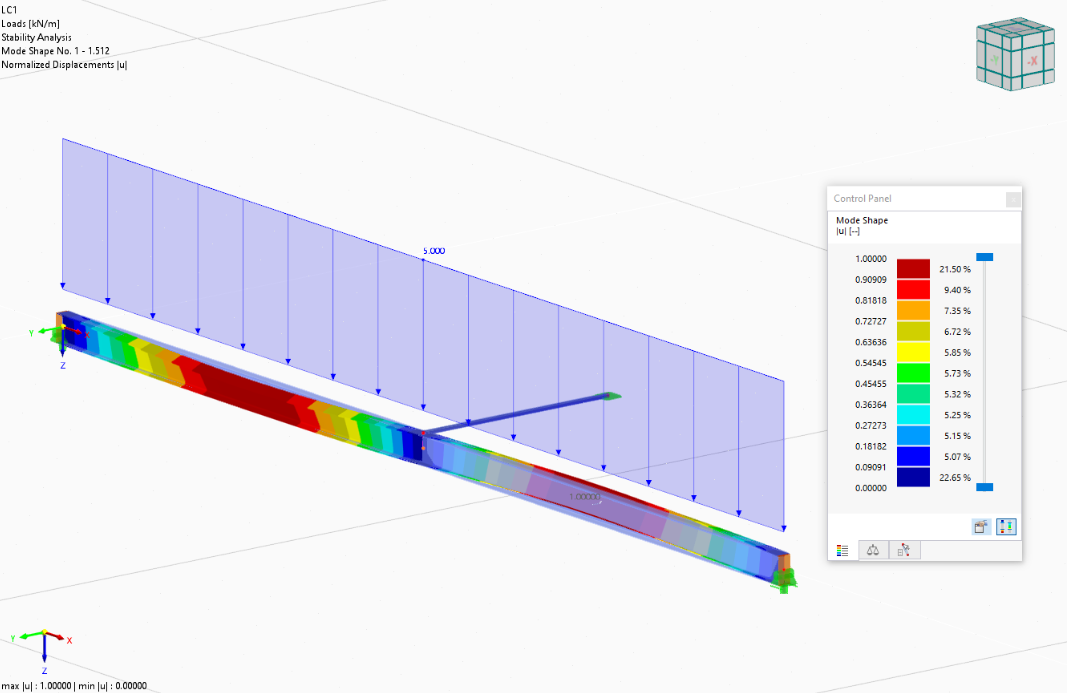The height and width of the screenshot is (693, 1067).
Task: Click the bright green 5.73 % color swatch
Action: point(913,373)
